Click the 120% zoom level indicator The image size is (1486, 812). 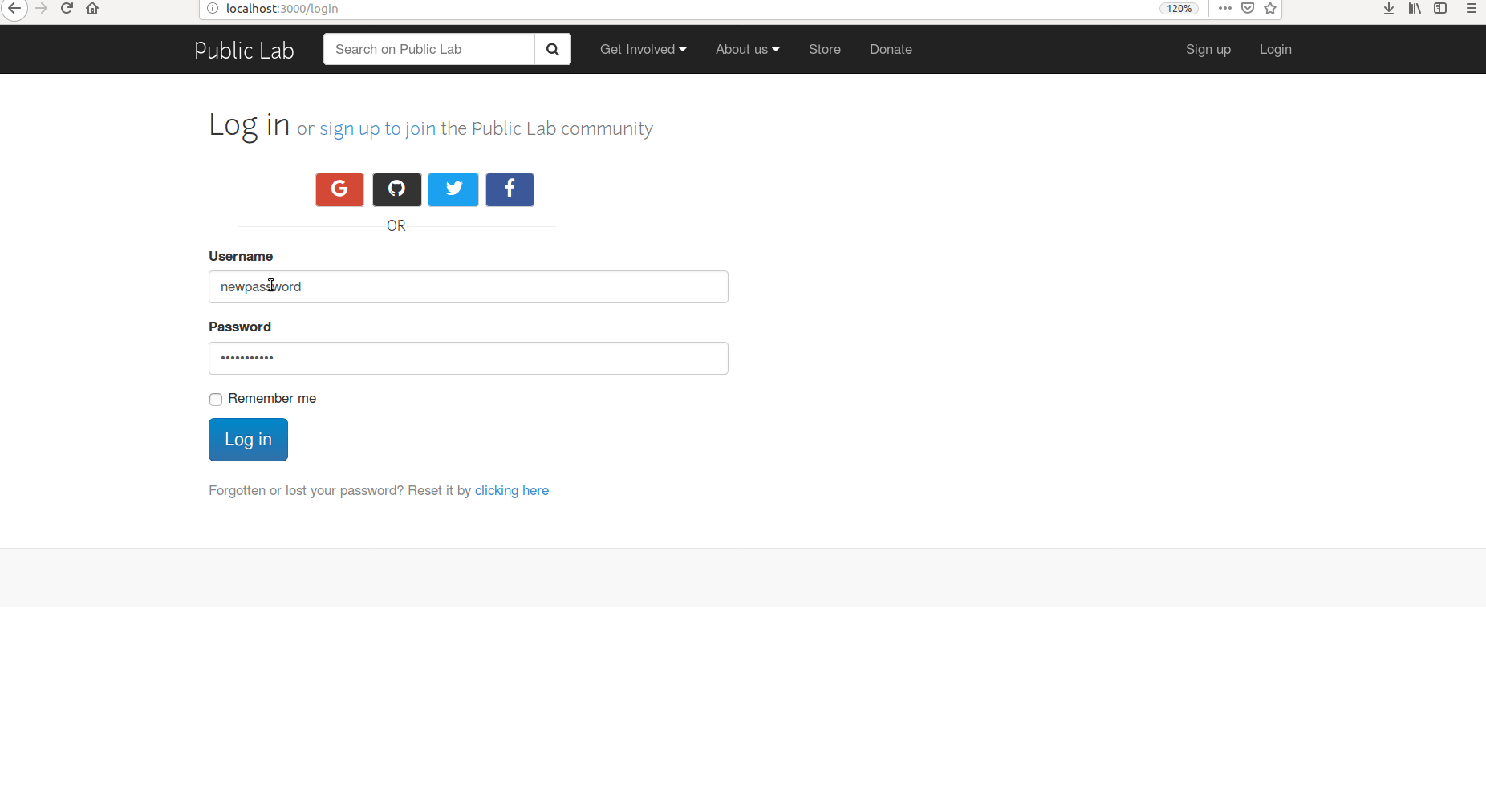point(1179,8)
